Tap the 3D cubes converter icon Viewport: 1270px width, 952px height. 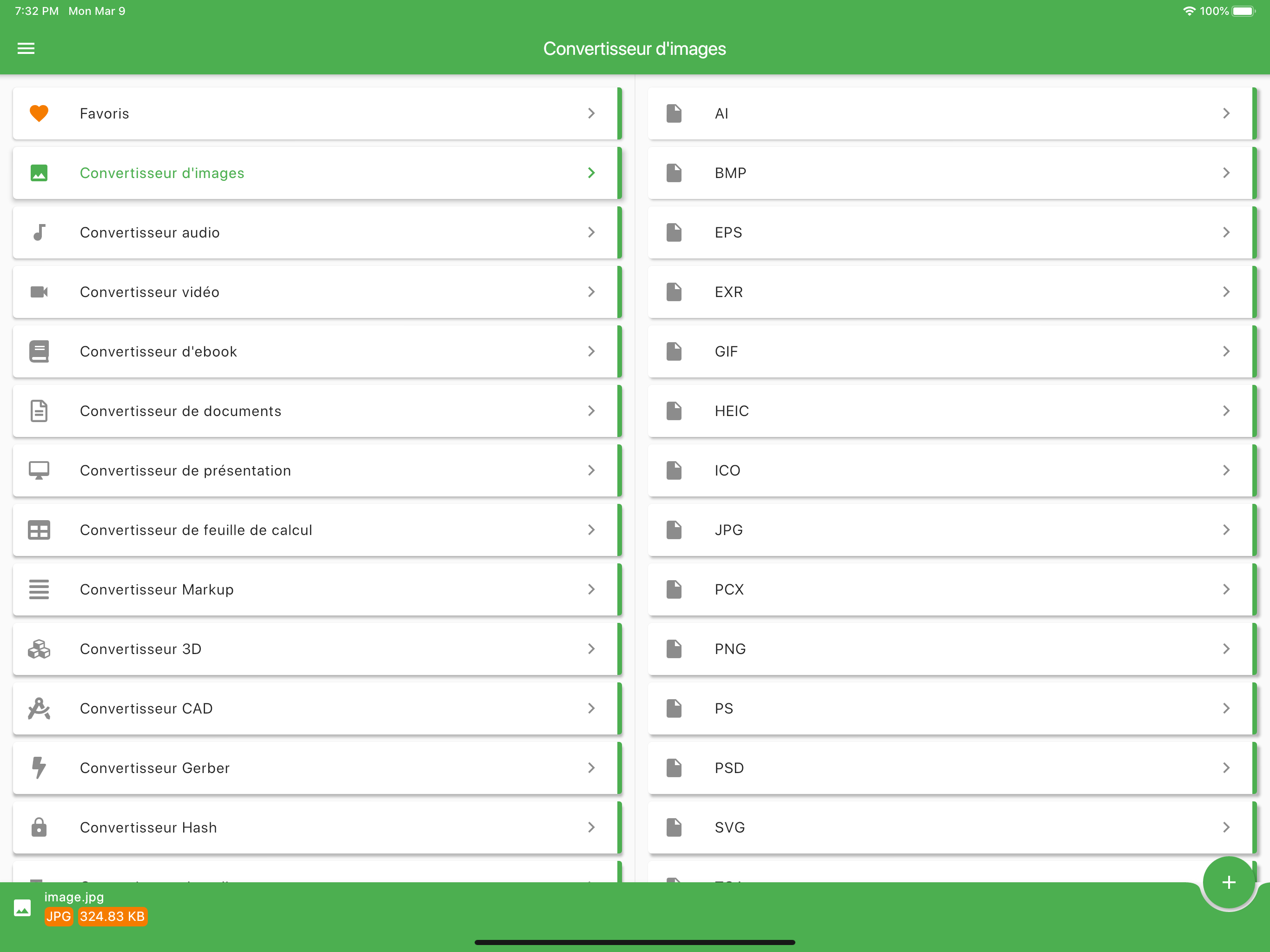[39, 649]
